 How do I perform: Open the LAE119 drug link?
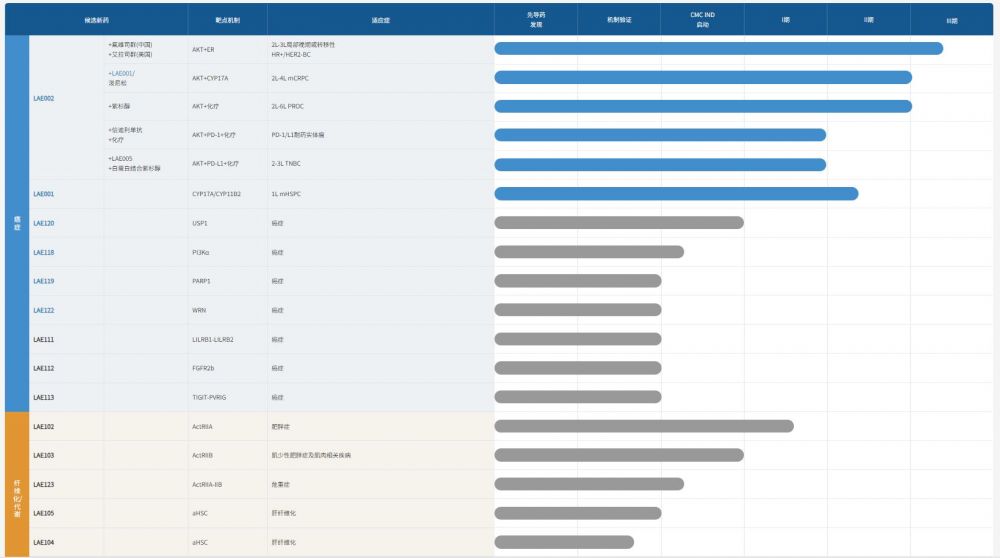44,281
